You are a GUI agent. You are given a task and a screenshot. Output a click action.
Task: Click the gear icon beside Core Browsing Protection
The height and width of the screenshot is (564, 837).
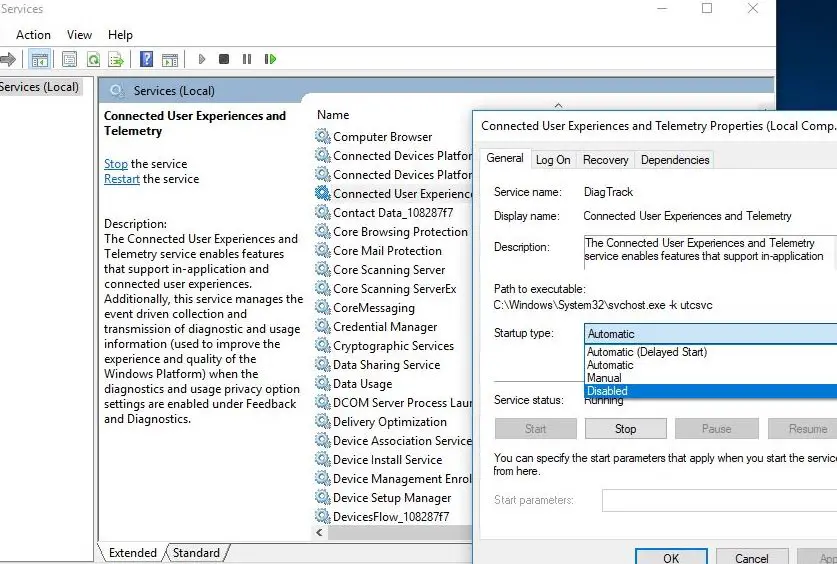tap(322, 231)
